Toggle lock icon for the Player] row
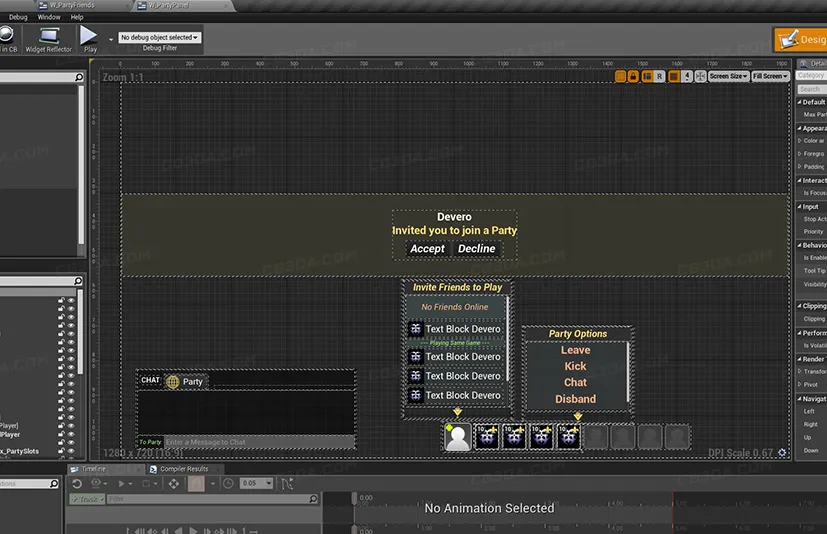 click(61, 425)
